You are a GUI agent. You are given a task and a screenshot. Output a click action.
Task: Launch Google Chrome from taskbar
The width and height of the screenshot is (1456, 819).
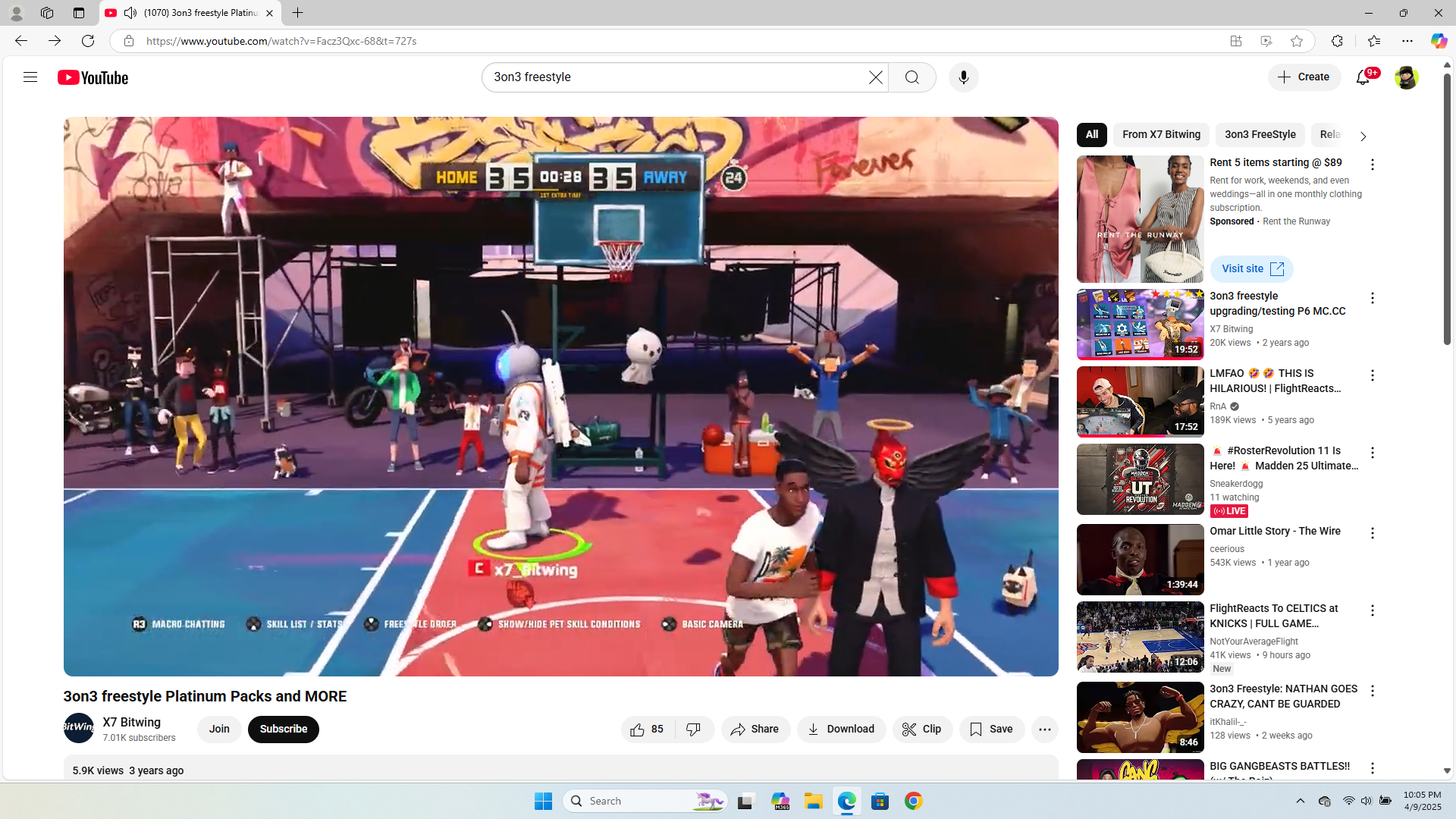(x=914, y=801)
